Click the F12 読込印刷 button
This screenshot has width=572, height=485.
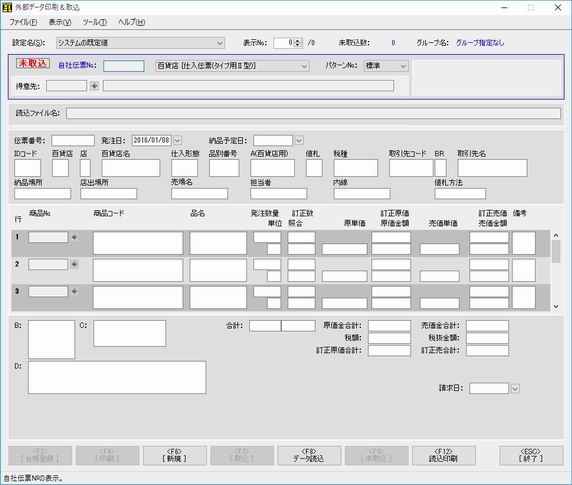coord(444,455)
